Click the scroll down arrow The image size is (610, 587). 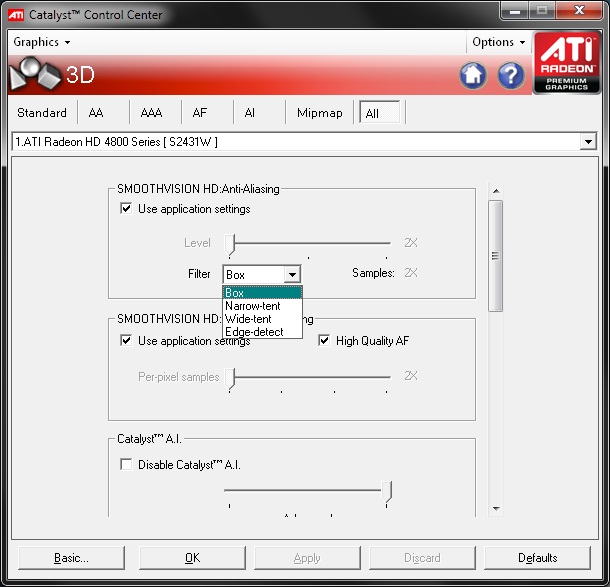pos(496,508)
